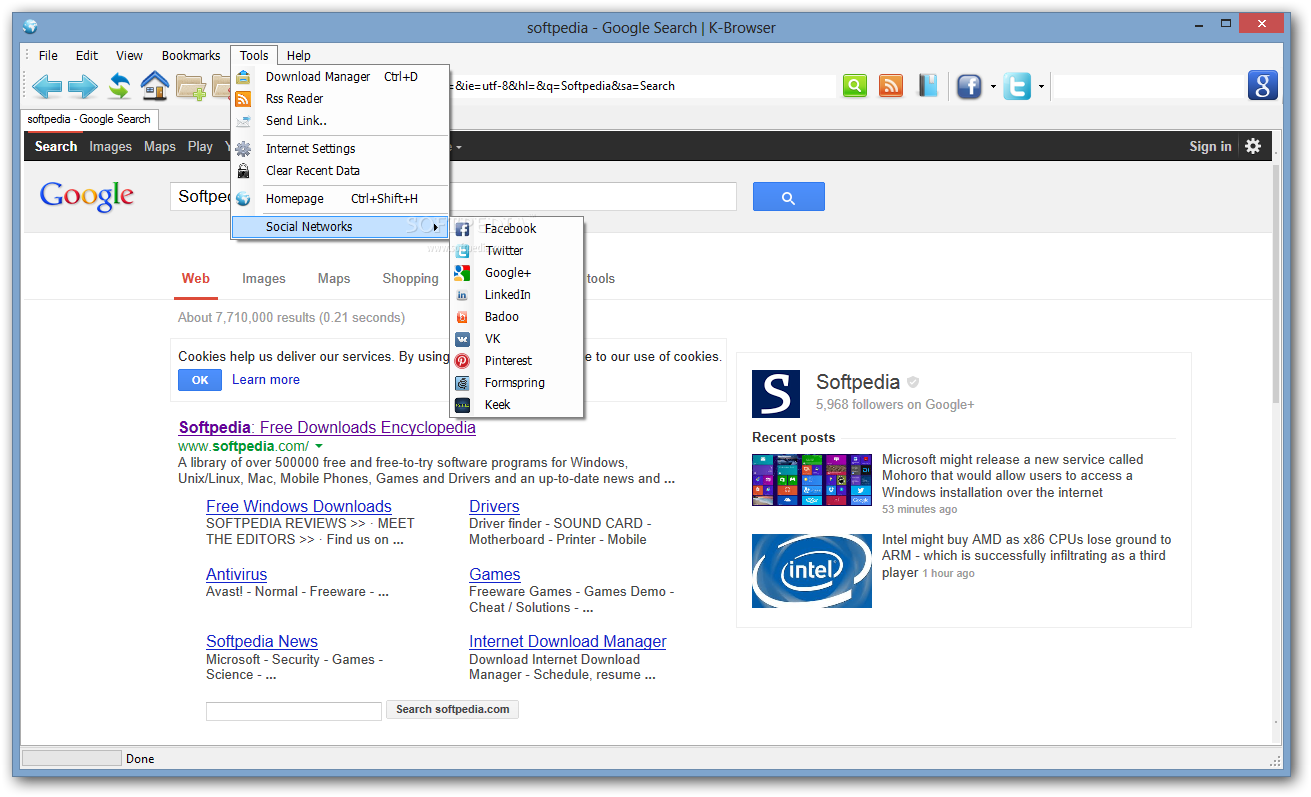
Task: Choose Download Manager from Tools menu
Action: 341,77
